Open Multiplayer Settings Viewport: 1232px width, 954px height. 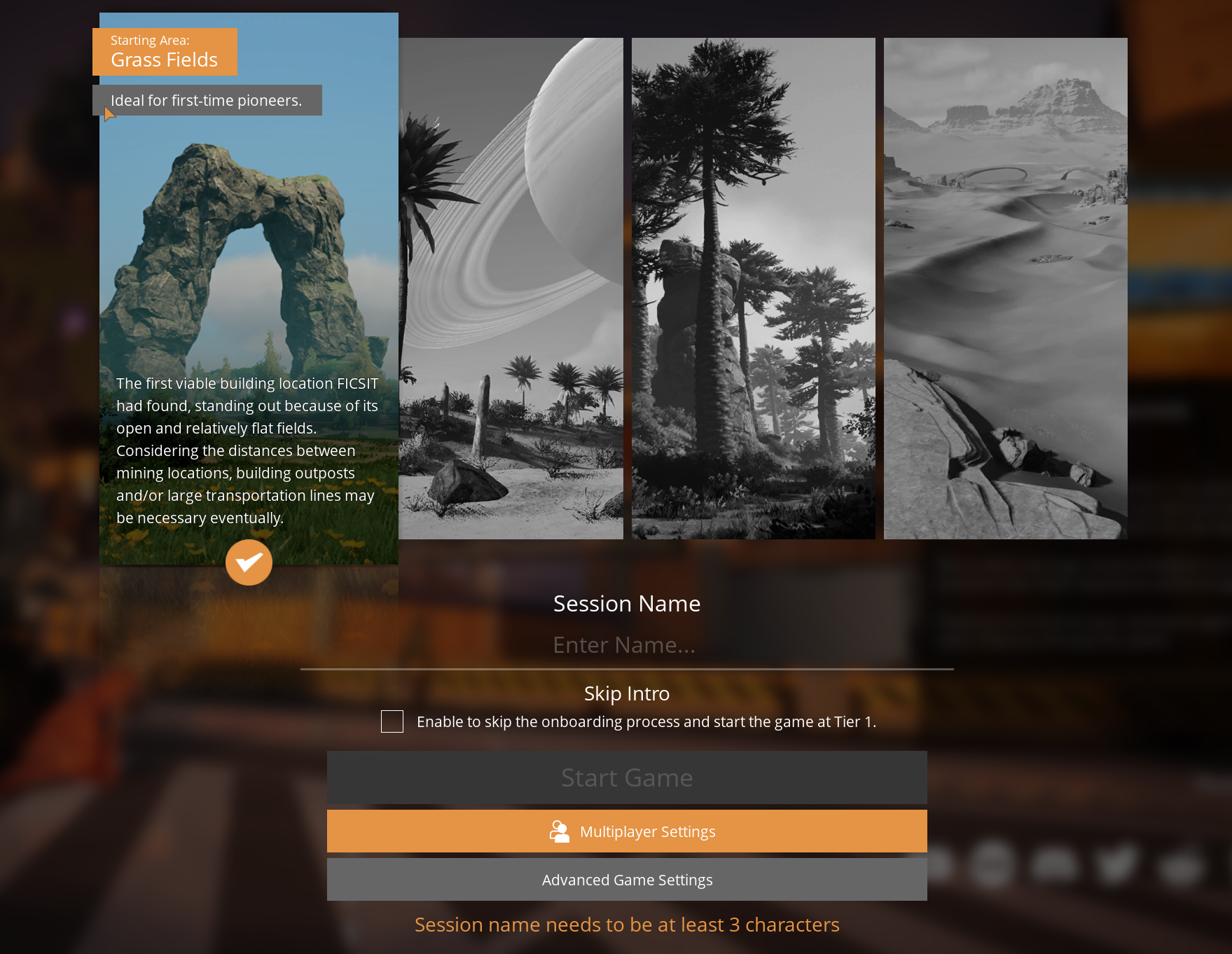627,831
